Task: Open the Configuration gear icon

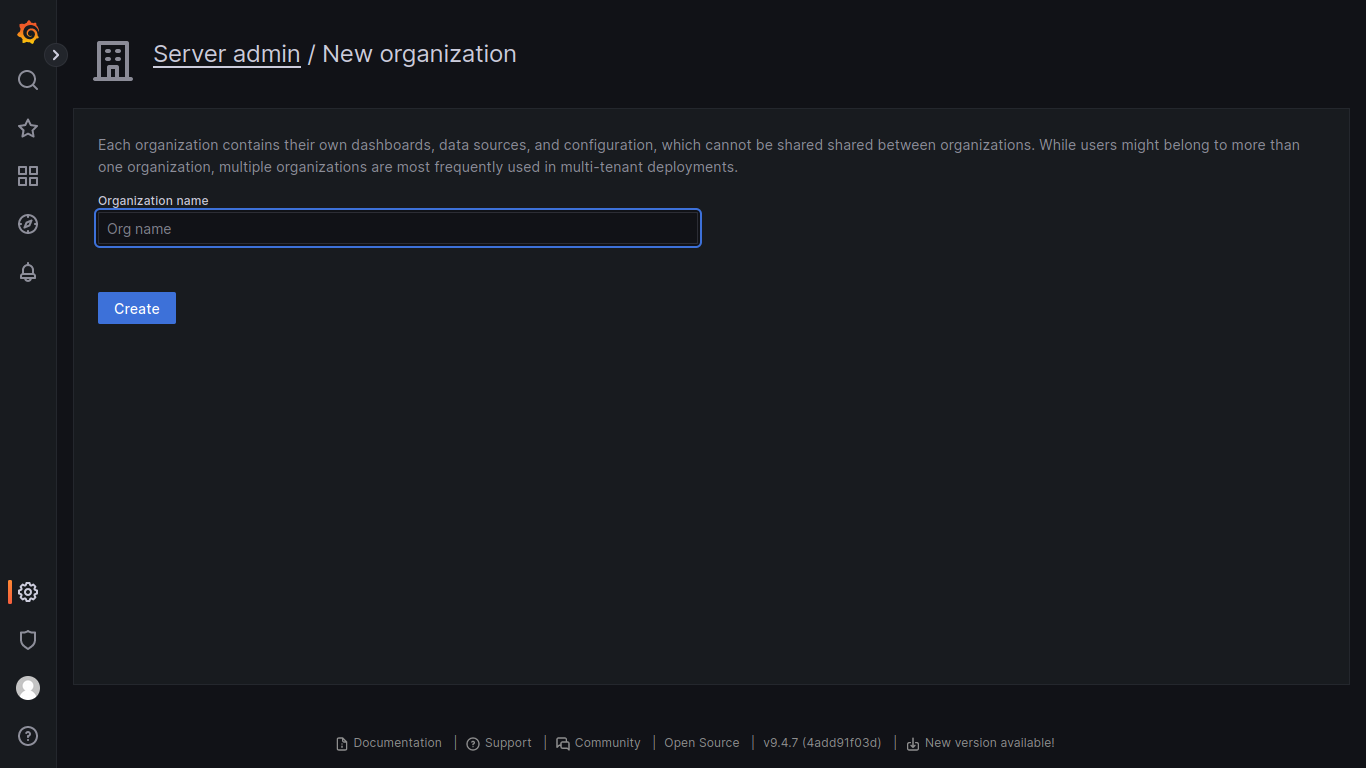Action: (28, 592)
